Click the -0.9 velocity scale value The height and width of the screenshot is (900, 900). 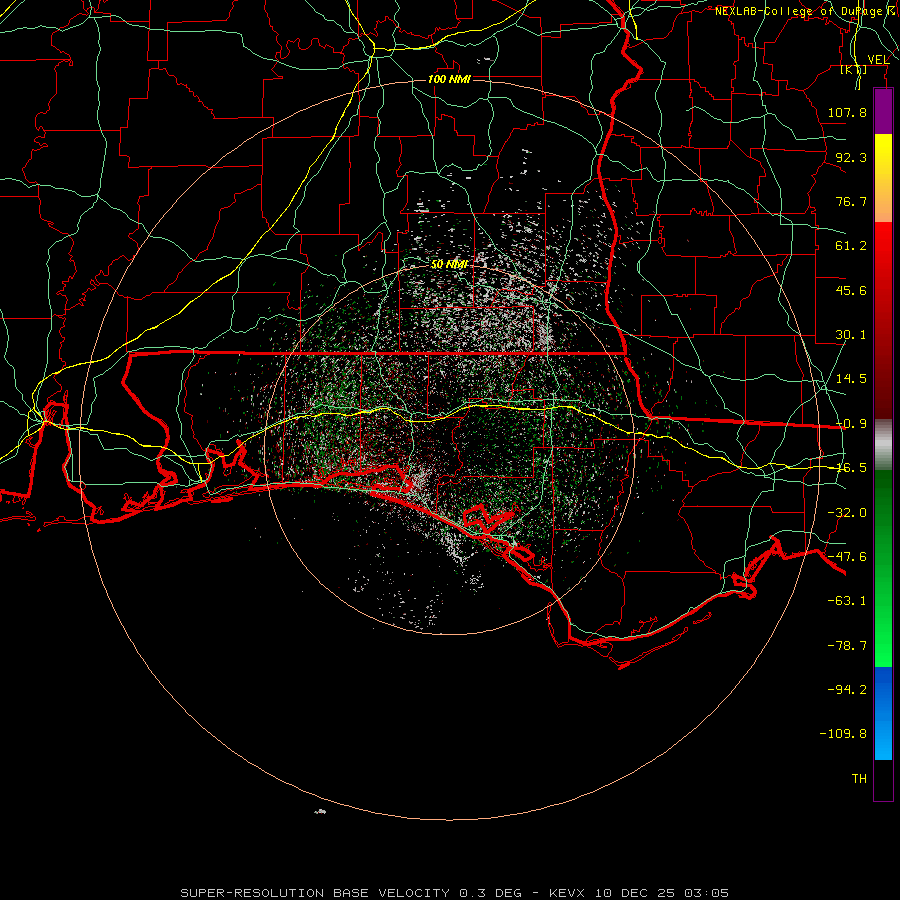click(x=851, y=424)
